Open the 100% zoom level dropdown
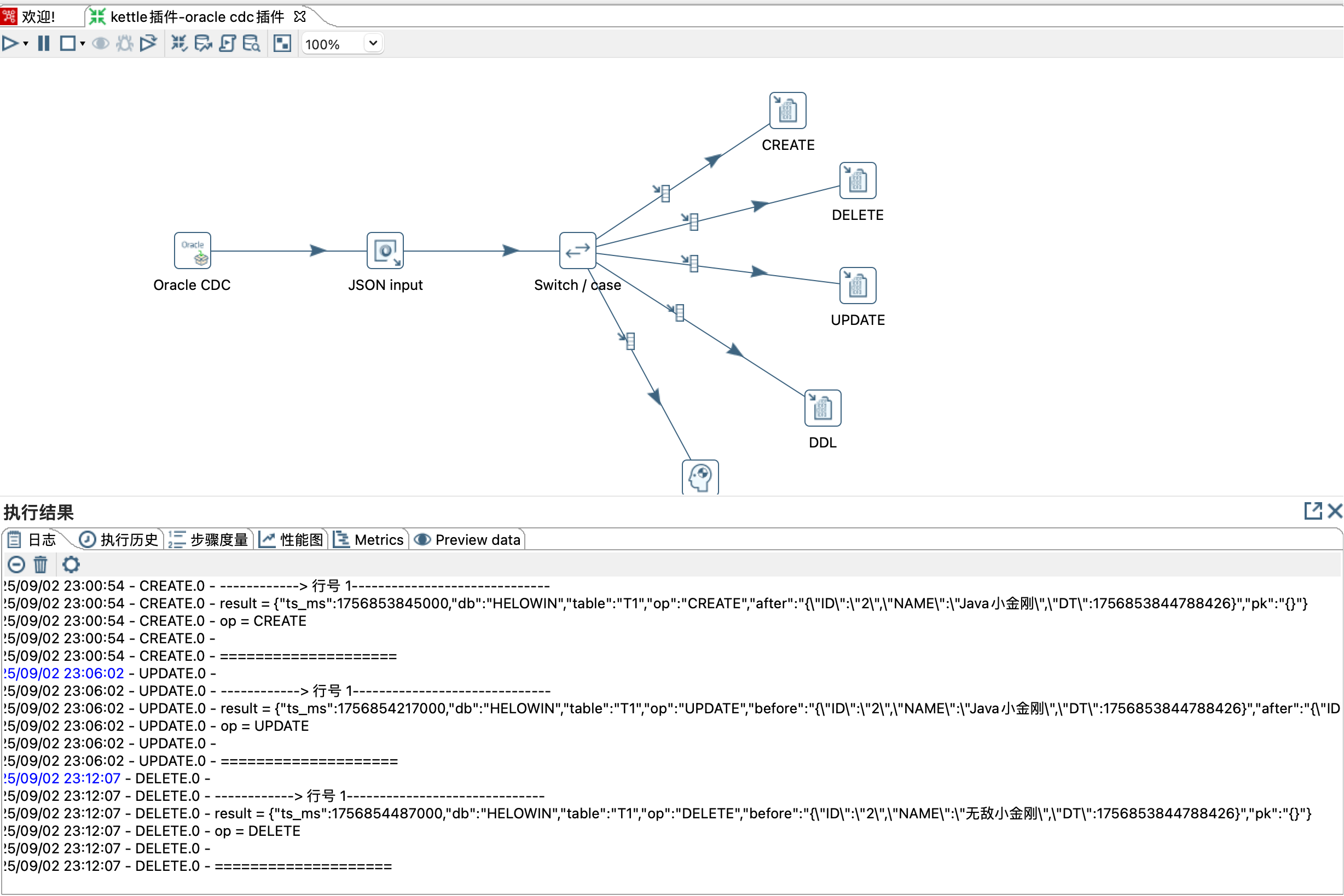The width and height of the screenshot is (1344, 896). (373, 43)
